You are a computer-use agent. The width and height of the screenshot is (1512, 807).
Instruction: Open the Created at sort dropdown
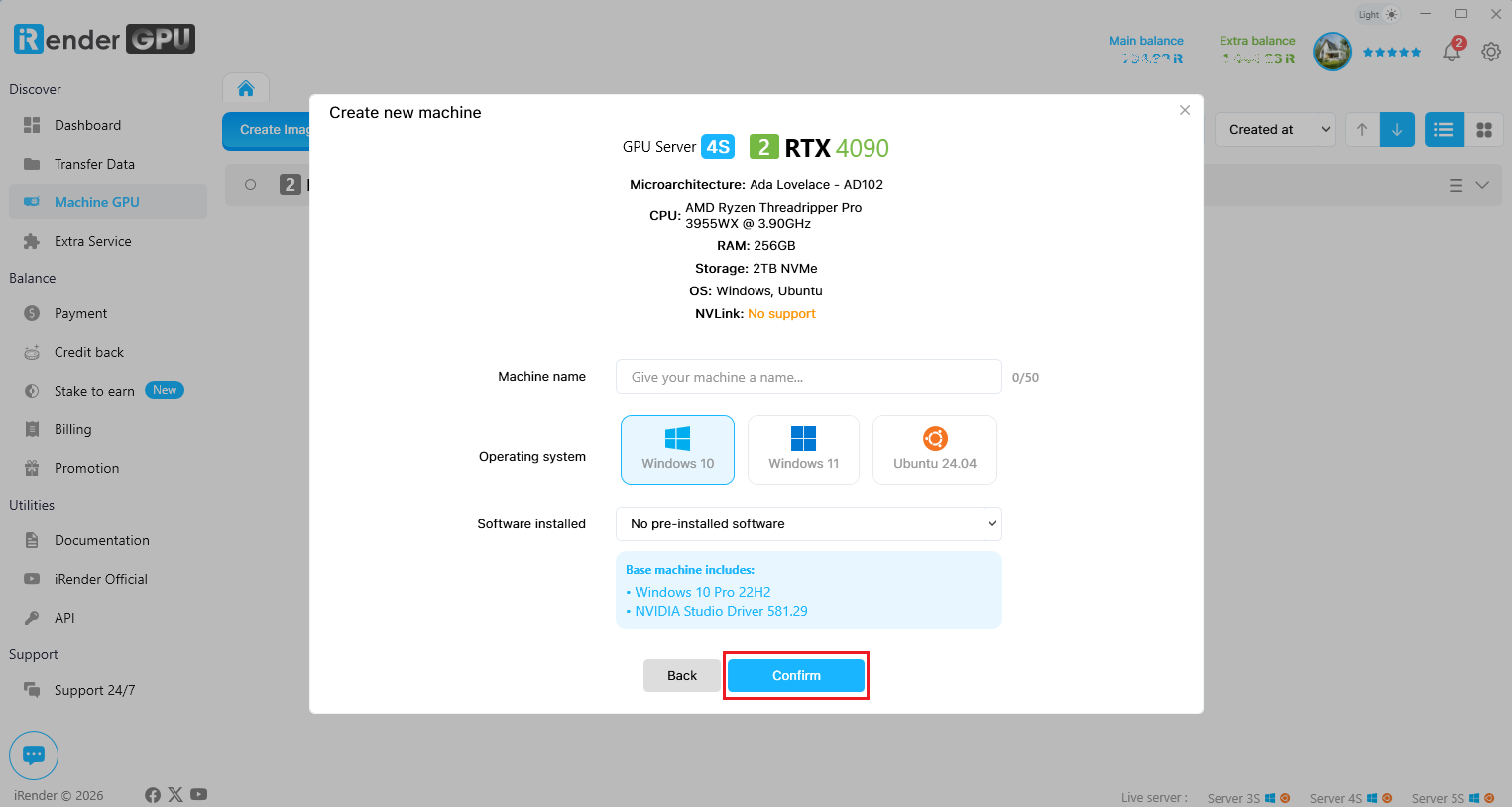click(1275, 130)
